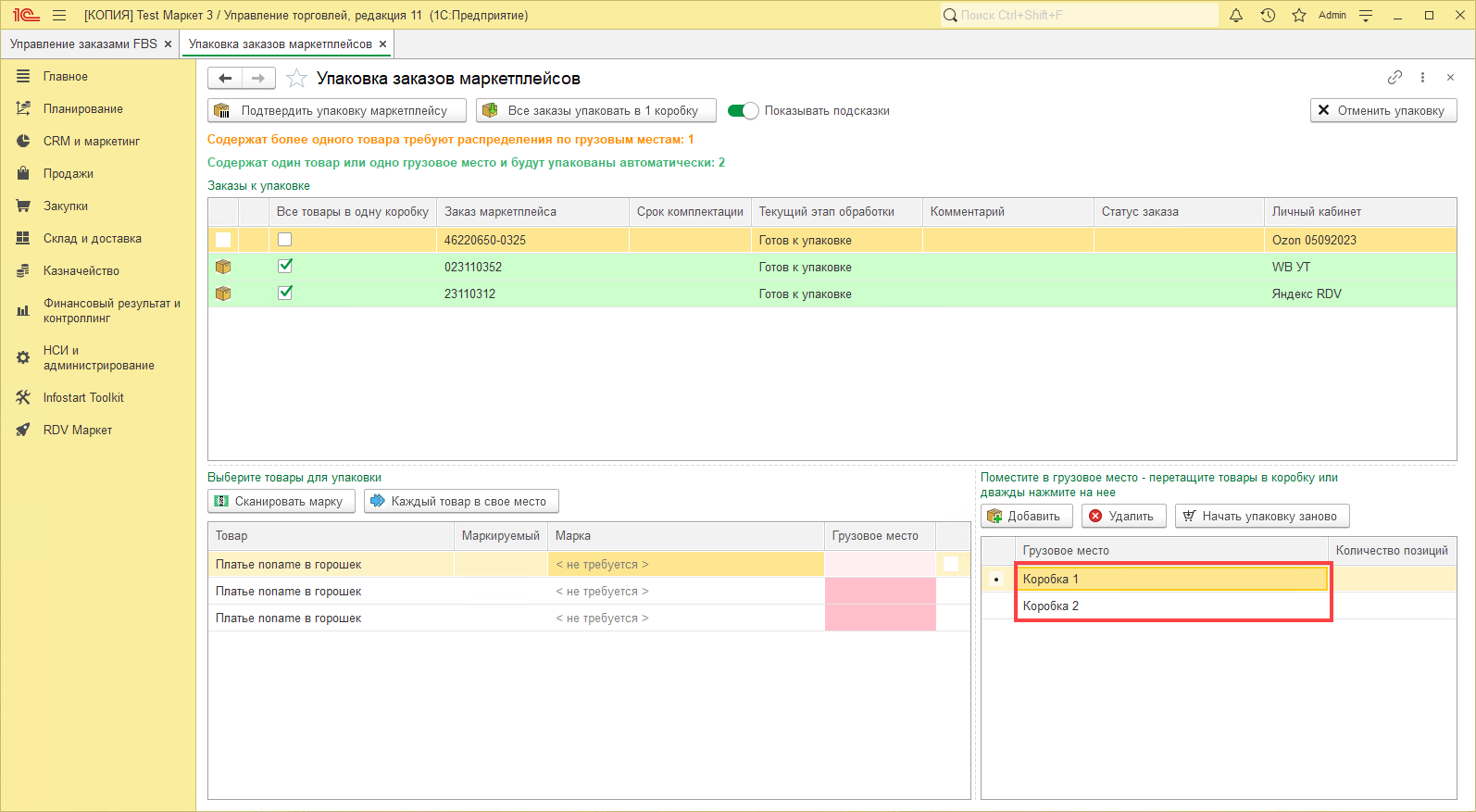1476x812 pixels.
Task: Open Склад и доставка section
Action: (x=92, y=238)
